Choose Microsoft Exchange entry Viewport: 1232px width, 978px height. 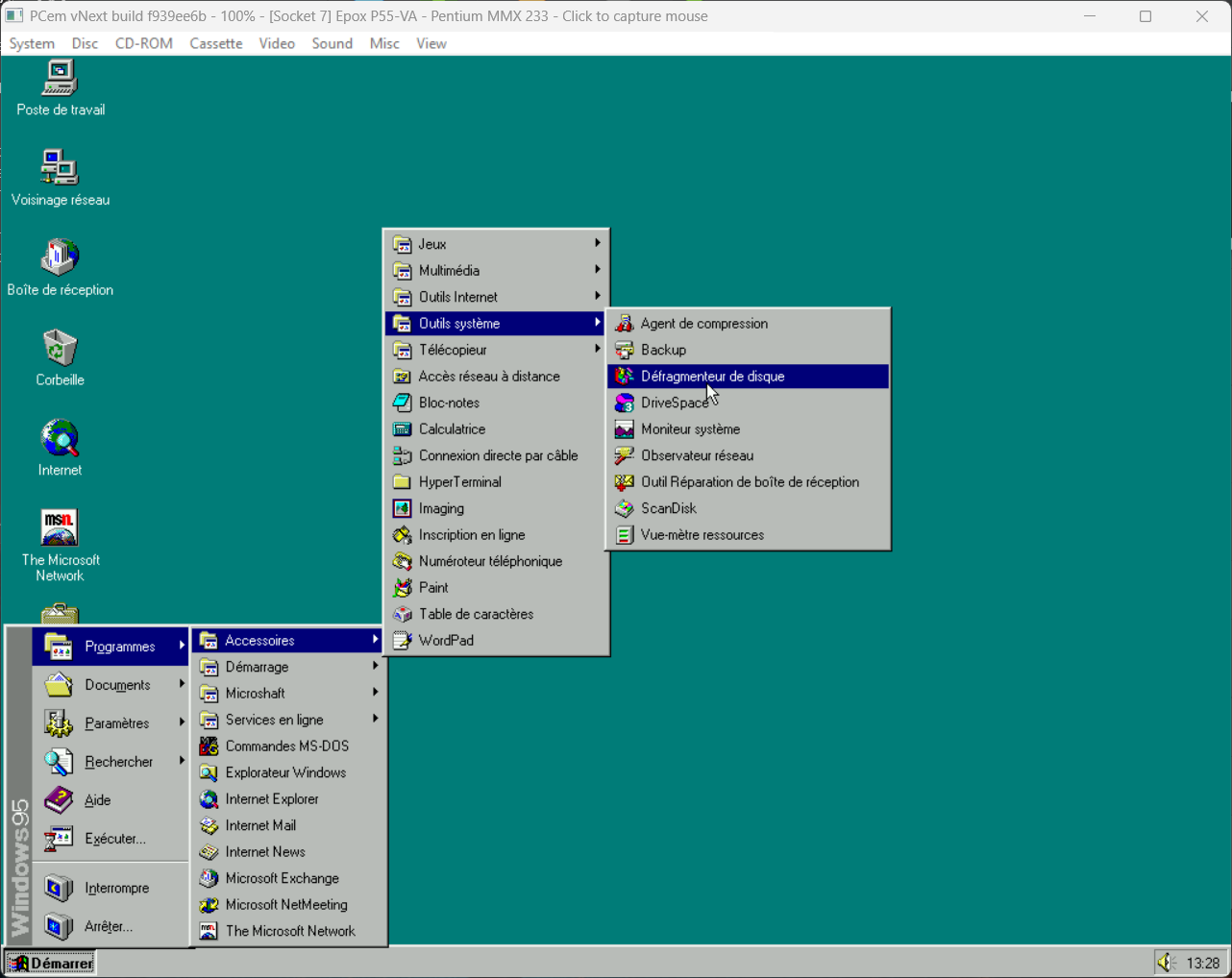tap(289, 878)
